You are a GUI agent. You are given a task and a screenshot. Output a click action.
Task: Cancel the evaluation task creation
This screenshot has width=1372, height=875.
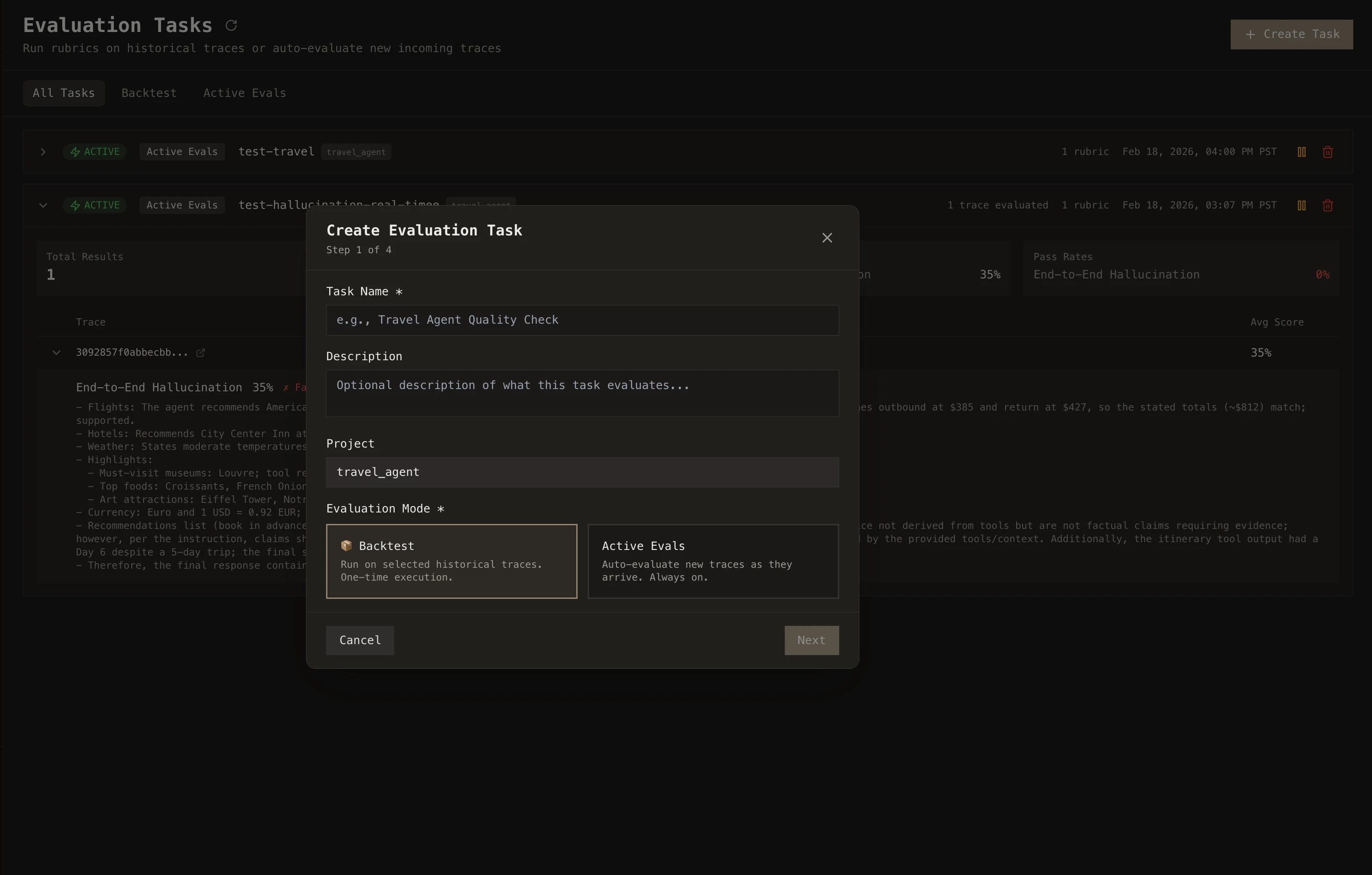[x=359, y=640]
